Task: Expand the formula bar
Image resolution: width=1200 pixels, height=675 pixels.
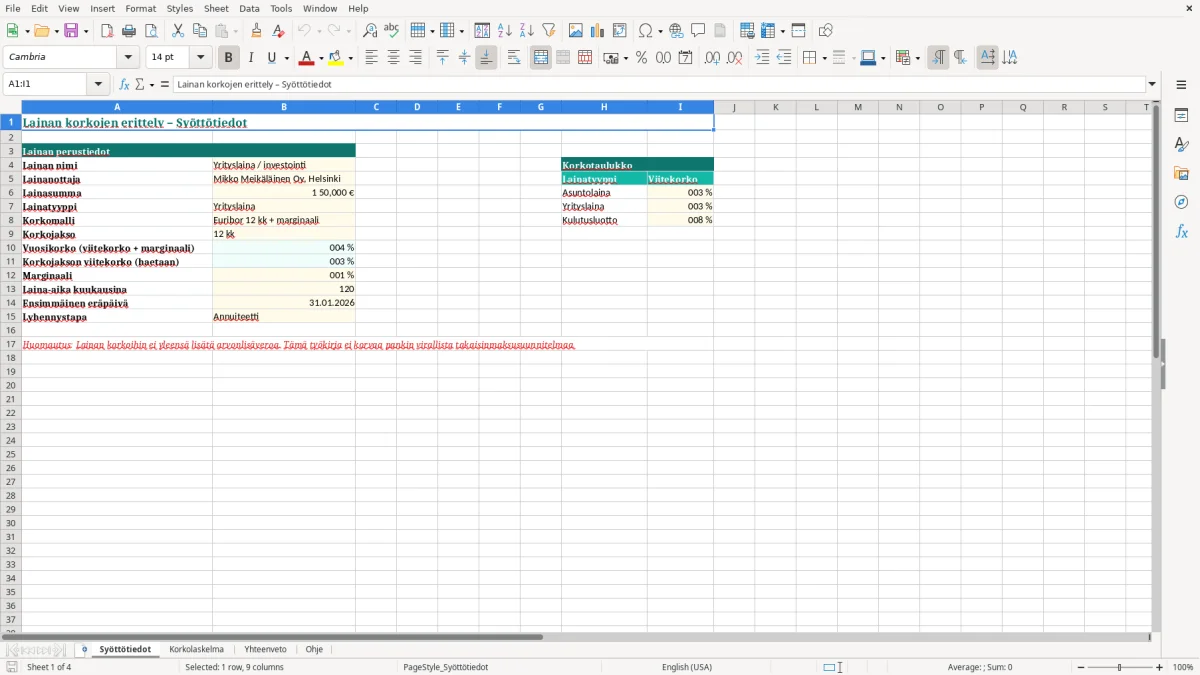Action: point(1152,84)
